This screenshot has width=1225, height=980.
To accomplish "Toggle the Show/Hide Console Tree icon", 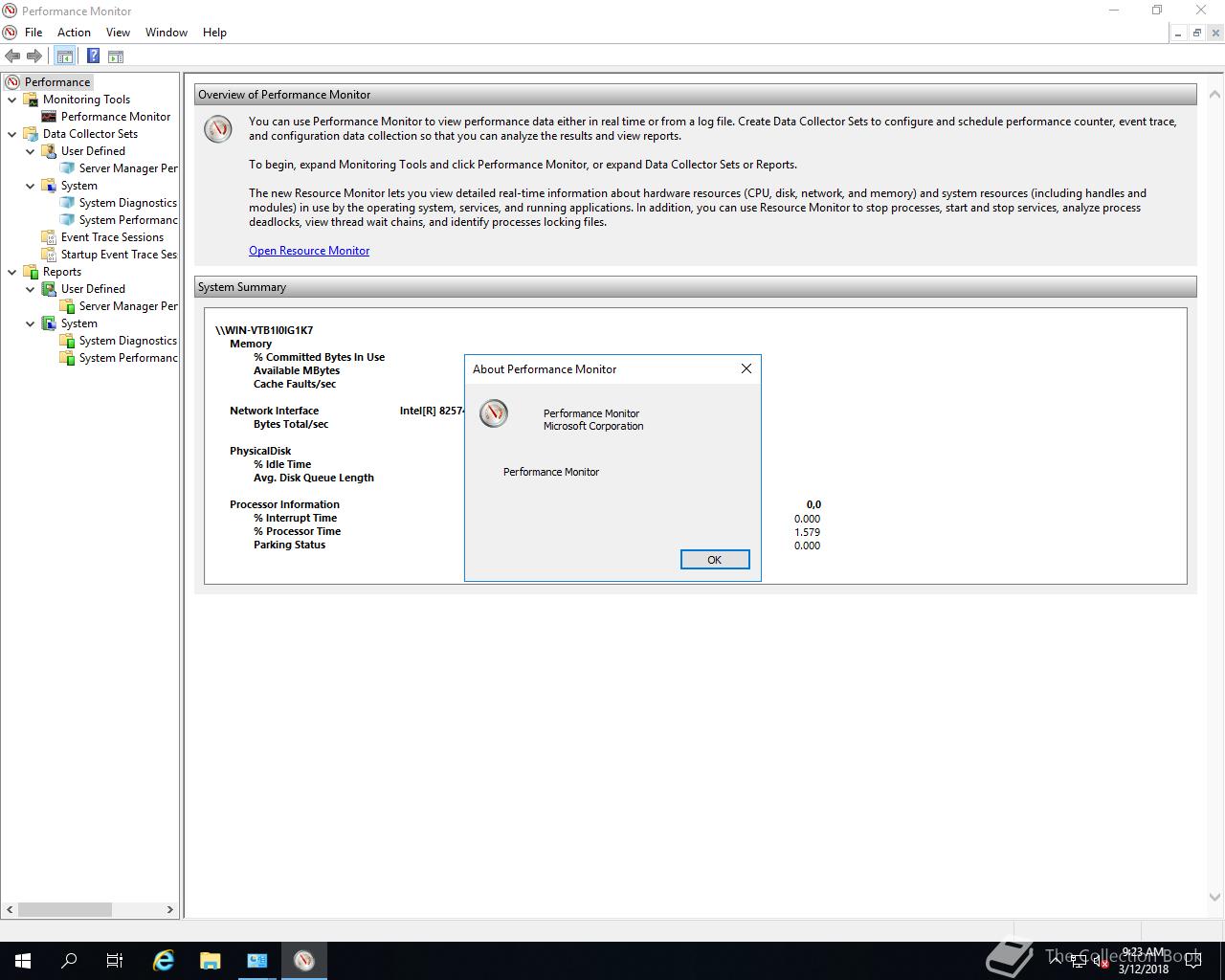I will click(x=65, y=56).
